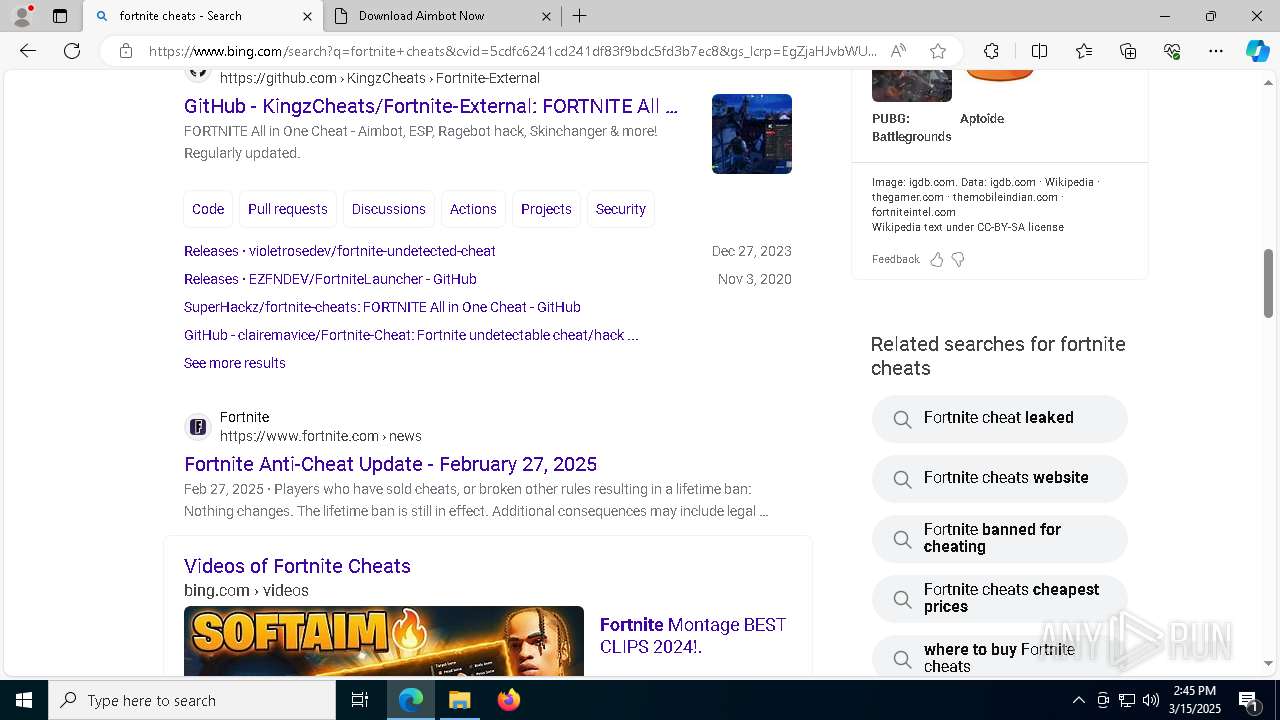Open a new tab with plus button
Screen dimensions: 1280x720
point(580,16)
